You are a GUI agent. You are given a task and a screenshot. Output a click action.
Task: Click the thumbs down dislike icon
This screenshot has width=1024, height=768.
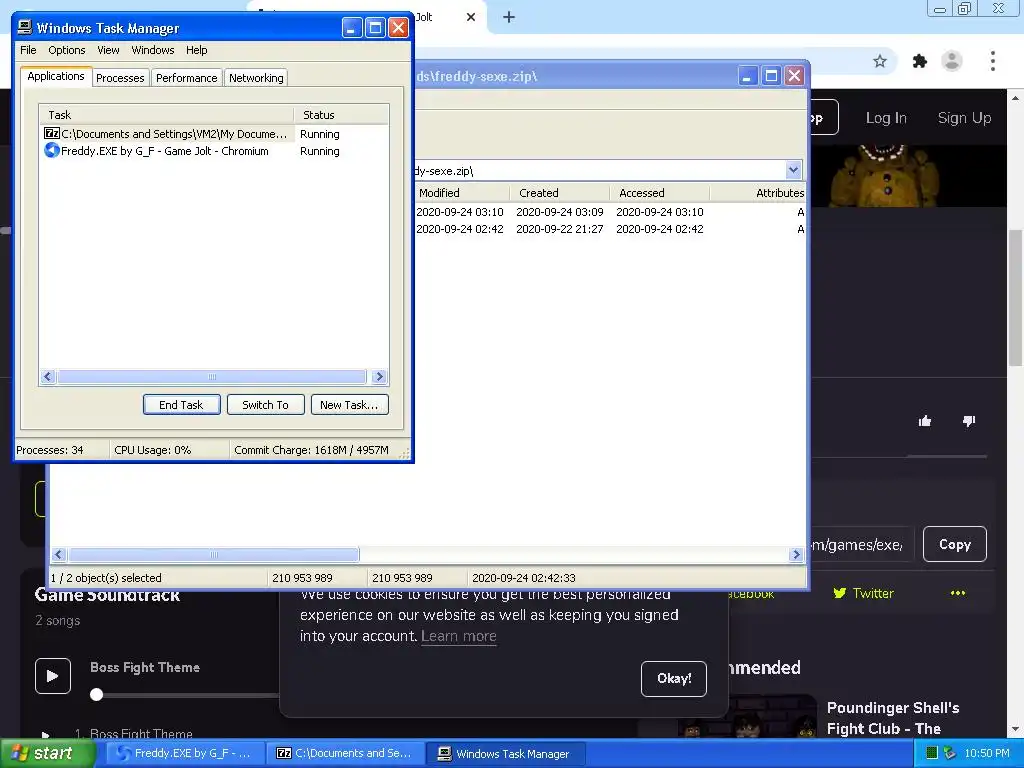[969, 421]
